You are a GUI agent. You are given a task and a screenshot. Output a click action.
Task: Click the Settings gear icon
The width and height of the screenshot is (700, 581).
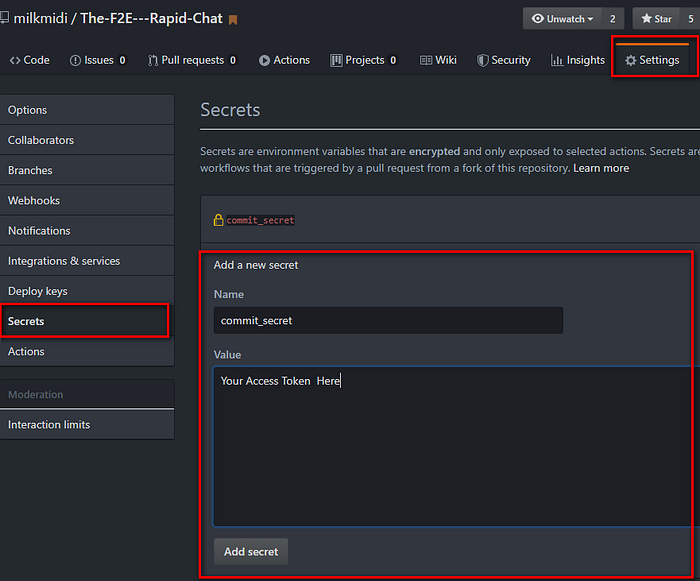click(x=630, y=60)
